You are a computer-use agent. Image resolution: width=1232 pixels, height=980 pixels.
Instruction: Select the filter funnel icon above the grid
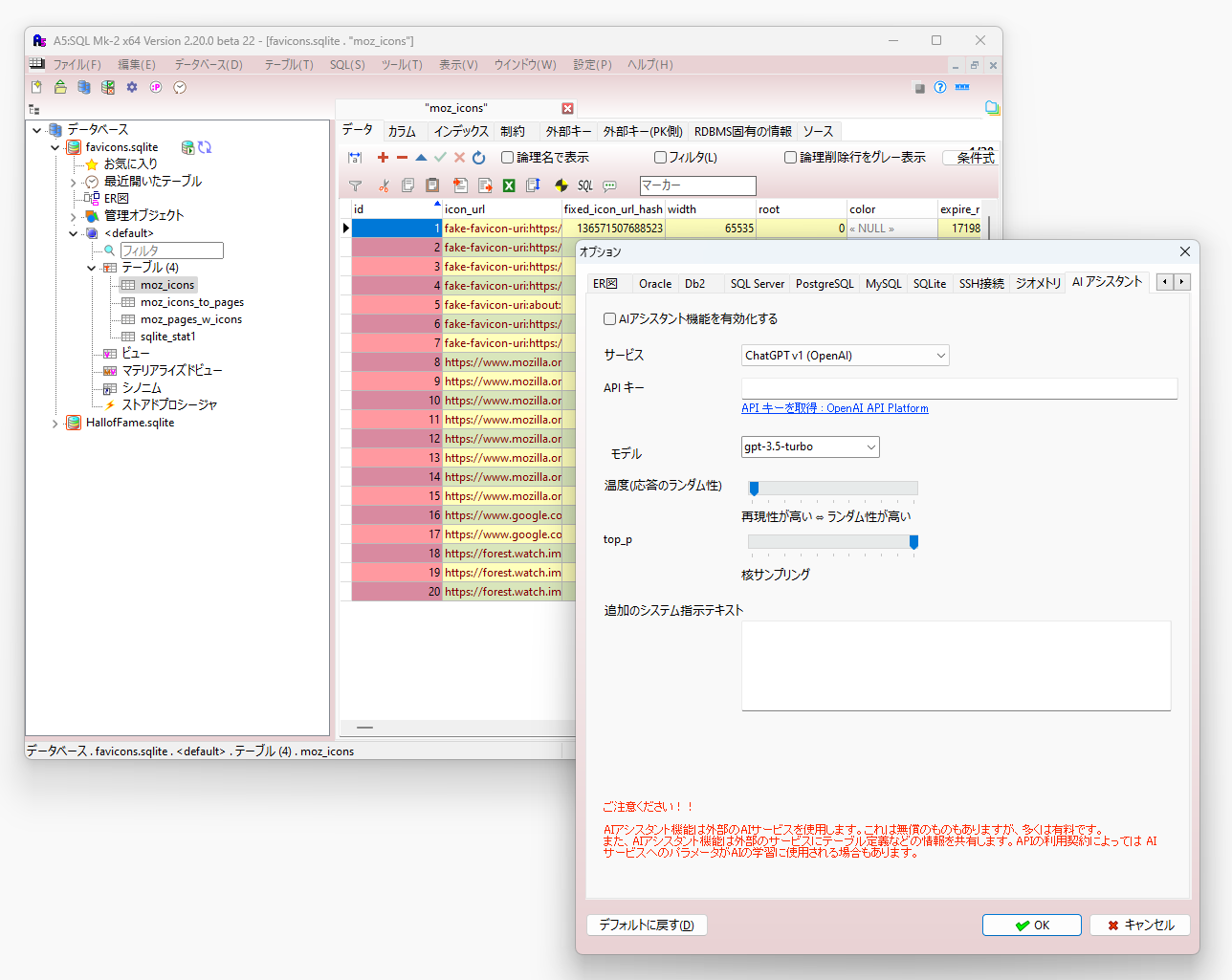[355, 185]
